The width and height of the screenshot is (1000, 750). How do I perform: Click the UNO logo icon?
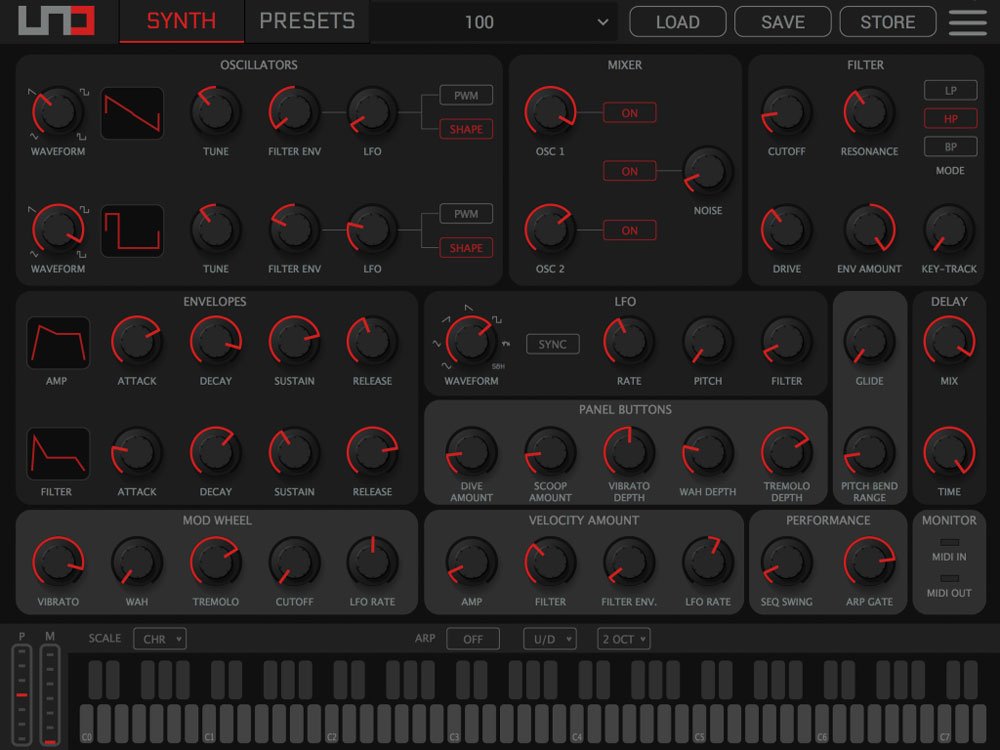tap(56, 21)
